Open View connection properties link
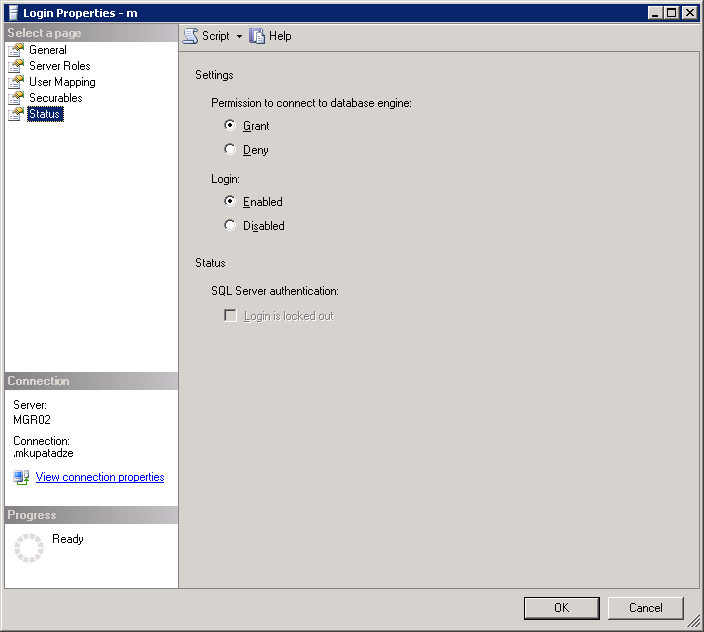704x632 pixels. click(x=100, y=478)
